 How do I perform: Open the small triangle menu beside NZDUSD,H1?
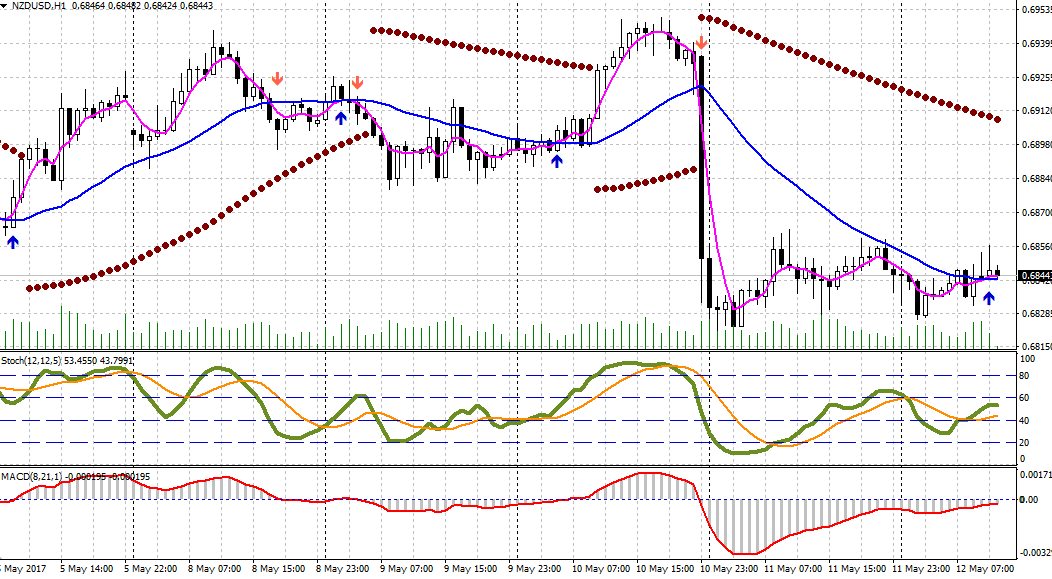pos(5,7)
